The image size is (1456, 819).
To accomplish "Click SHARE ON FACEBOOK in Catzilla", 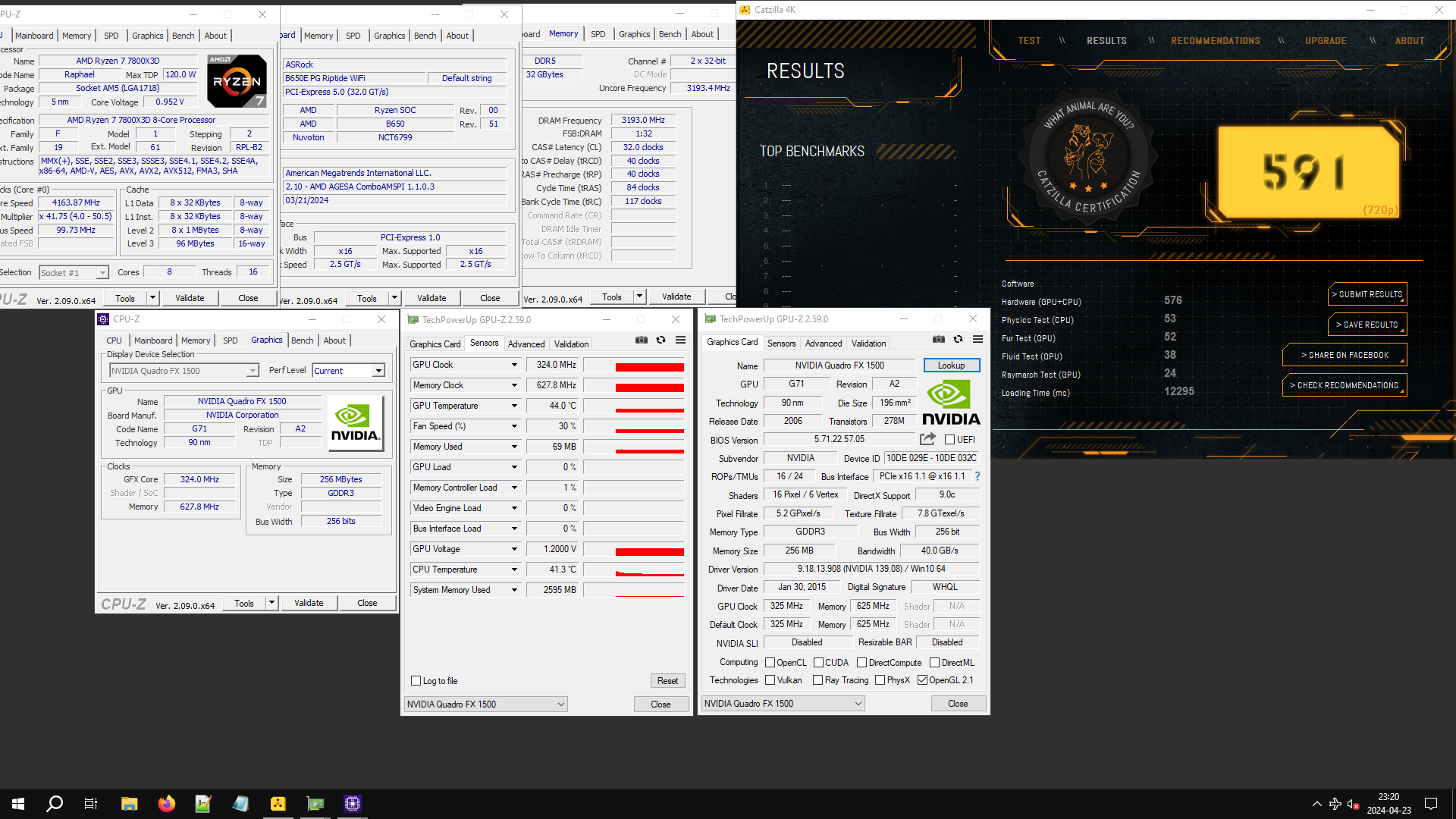I will 1345,355.
